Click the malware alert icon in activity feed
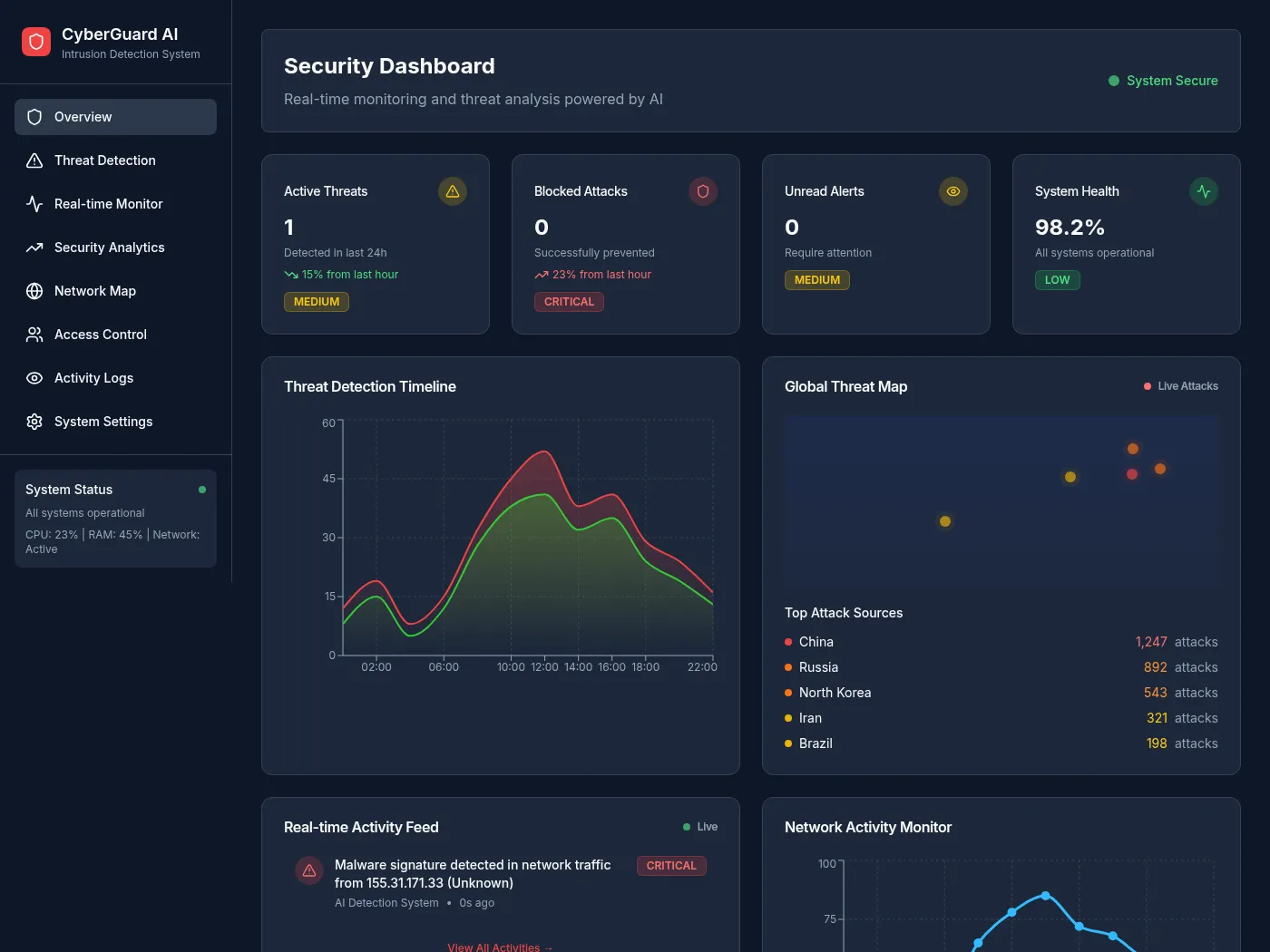Image resolution: width=1270 pixels, height=952 pixels. pos(309,870)
